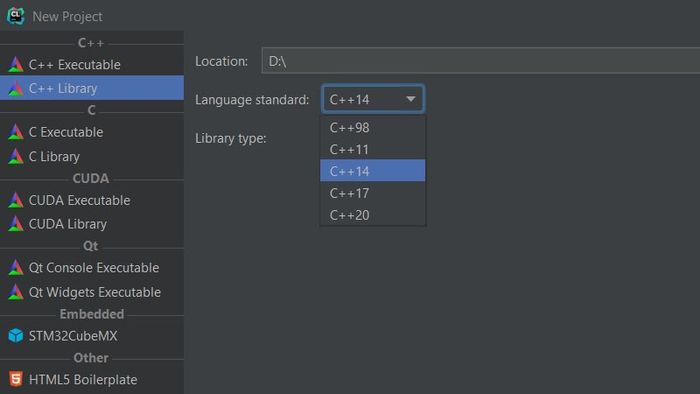Screen dimensions: 700x394
Task: Select the Qt Widgets Executable icon
Action: tap(16, 292)
